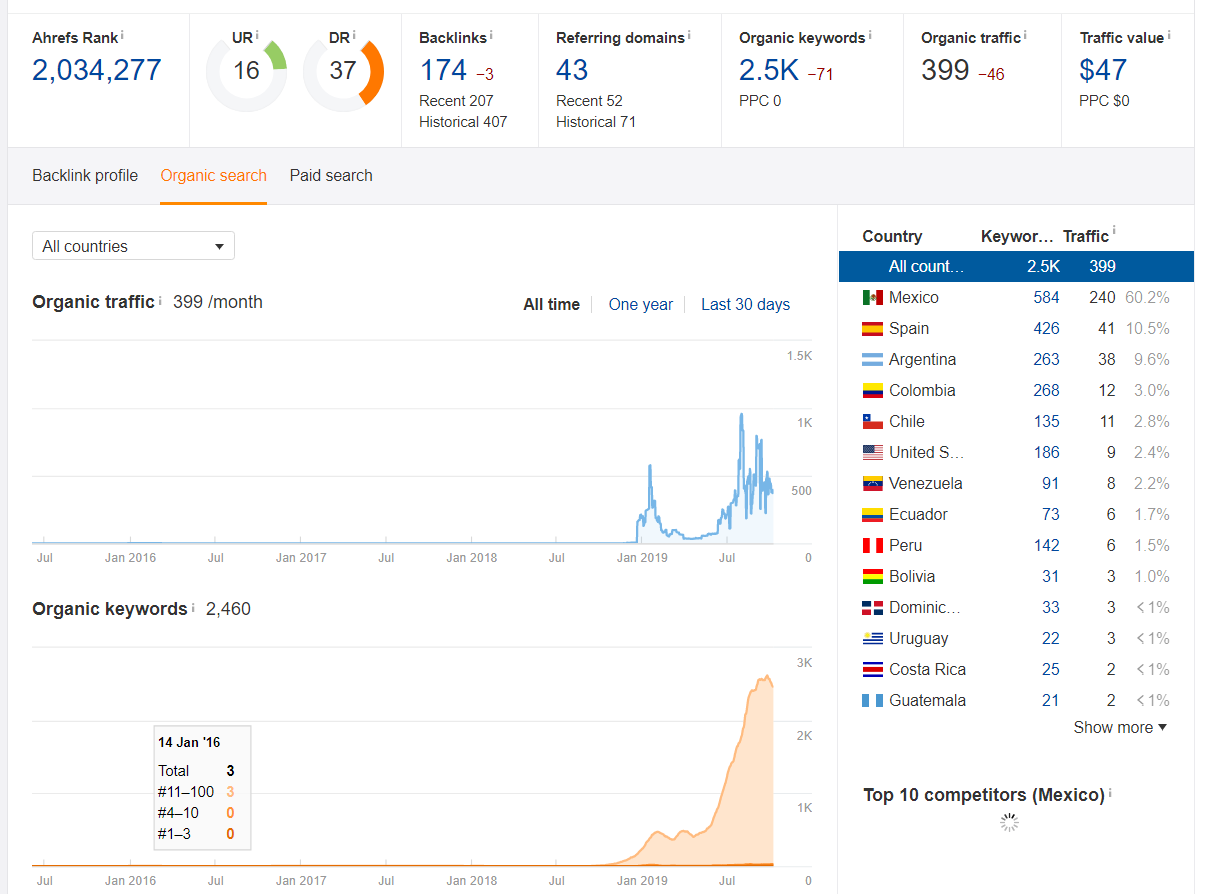Click the Recent 52 referring domains text

(x=589, y=101)
